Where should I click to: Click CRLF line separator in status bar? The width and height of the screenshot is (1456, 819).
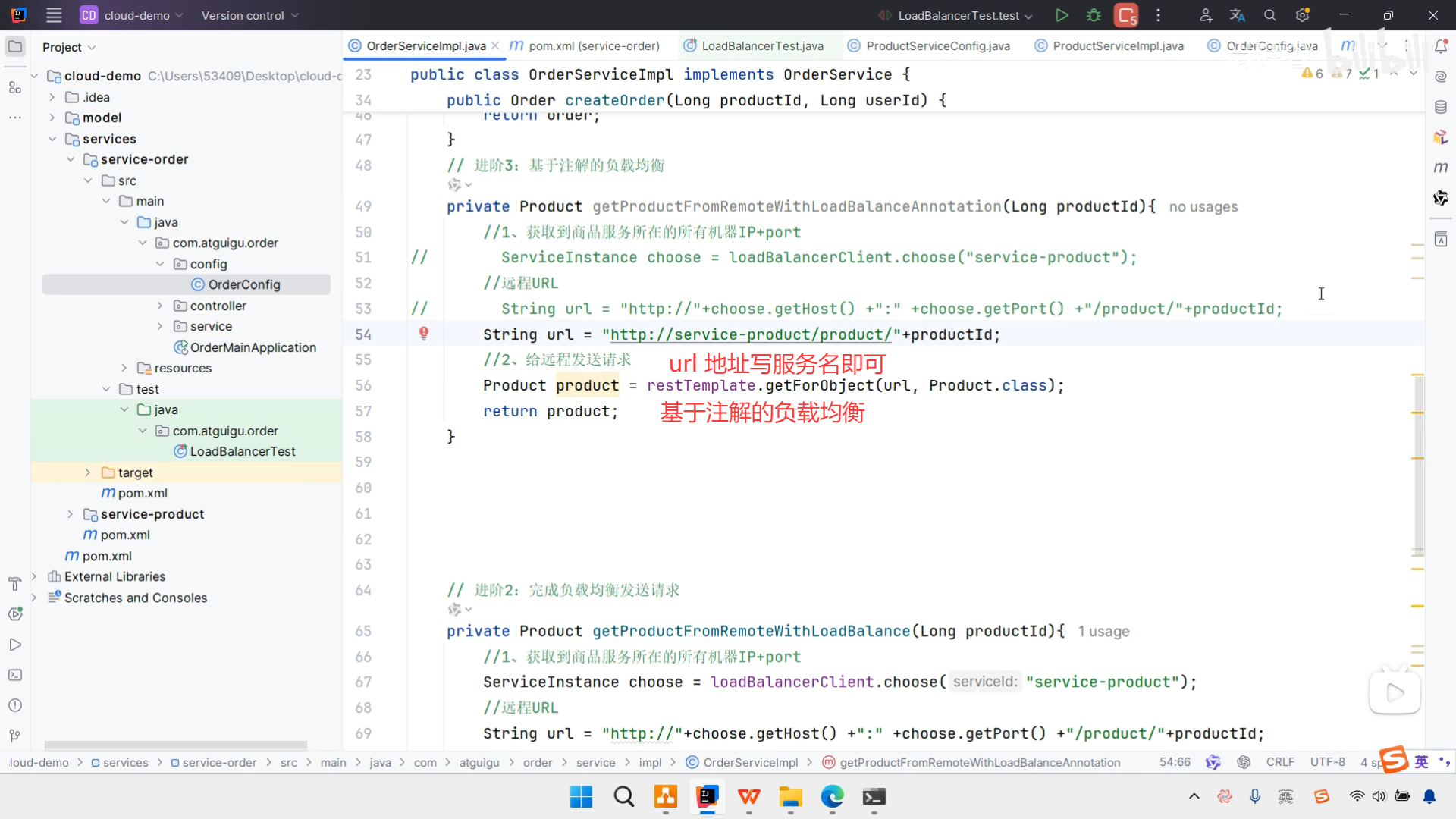click(x=1280, y=762)
